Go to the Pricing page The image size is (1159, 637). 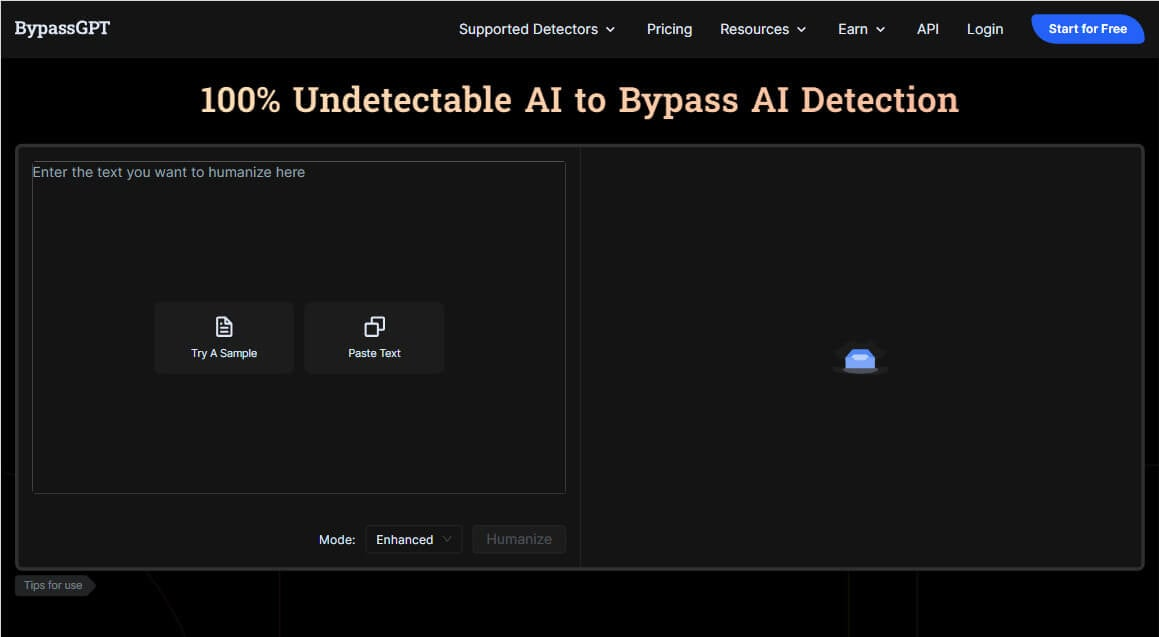(669, 29)
